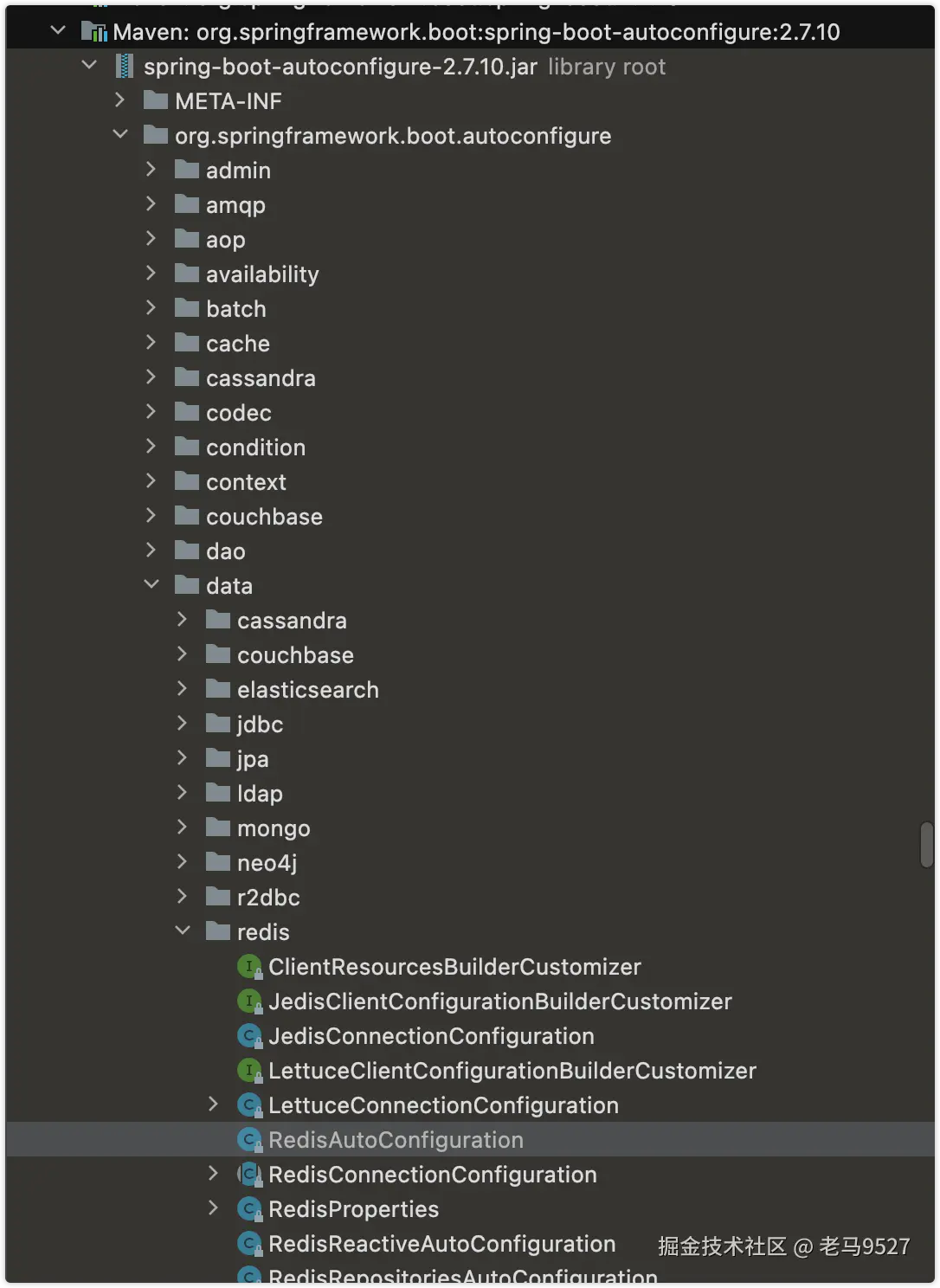Collapse the data package folder

pos(151,585)
